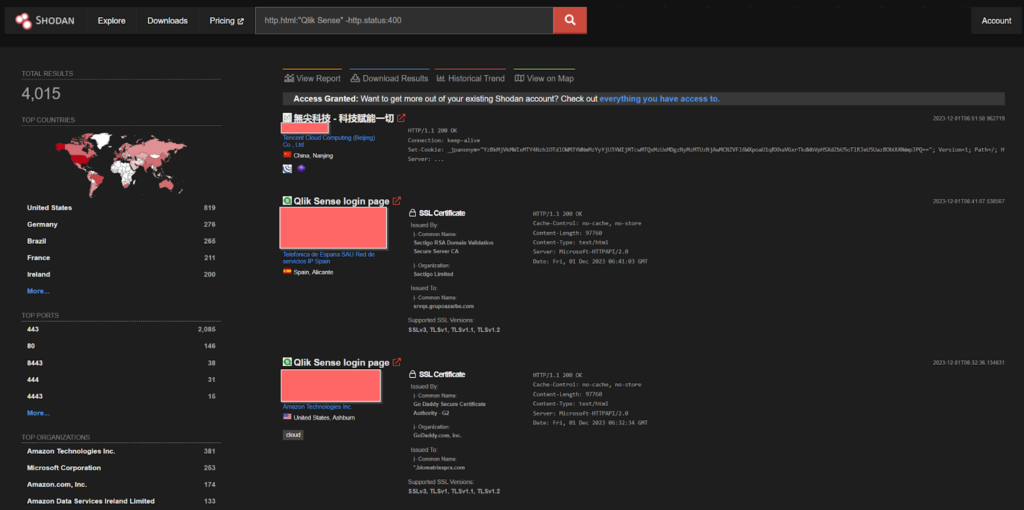Click Telefonica de Espana organization link
The height and width of the screenshot is (510, 1024).
(328, 257)
